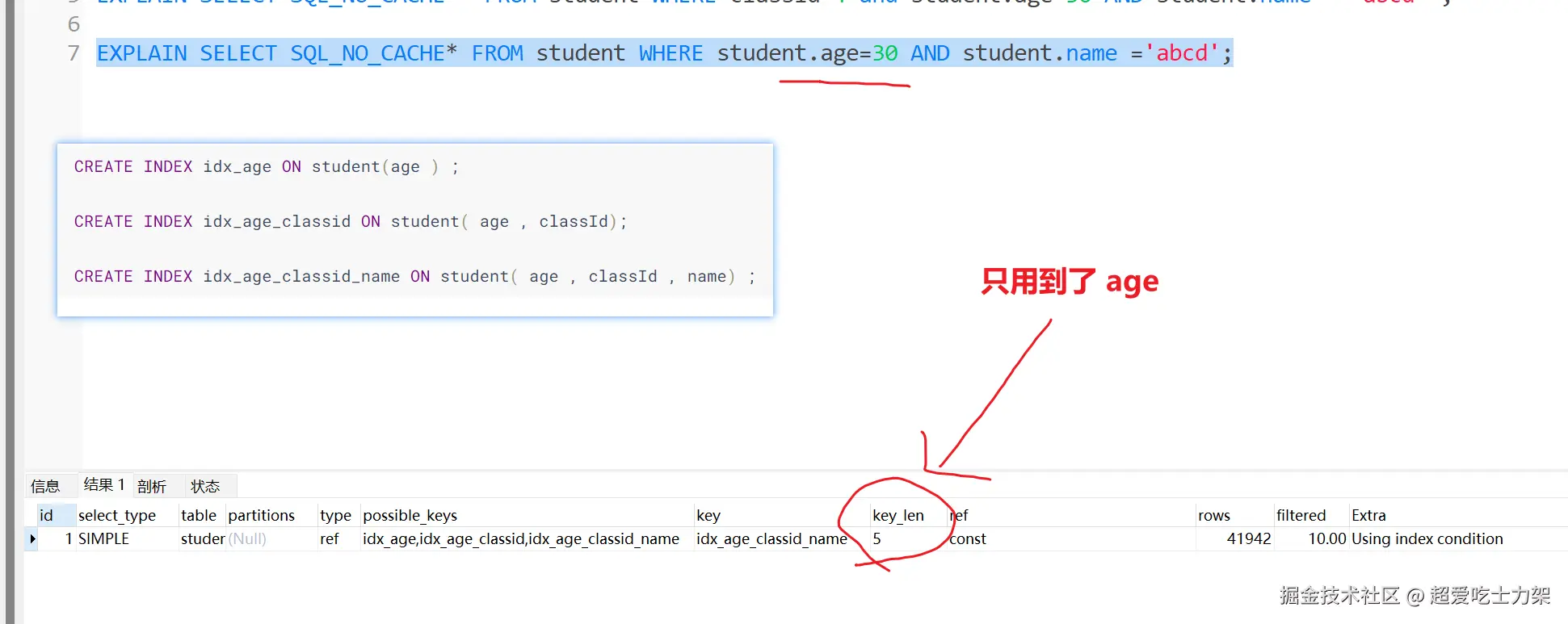Image resolution: width=1568 pixels, height=624 pixels.
Task: Click the CREATE INDEX idx_age ON student(age) statement
Action: (x=267, y=166)
